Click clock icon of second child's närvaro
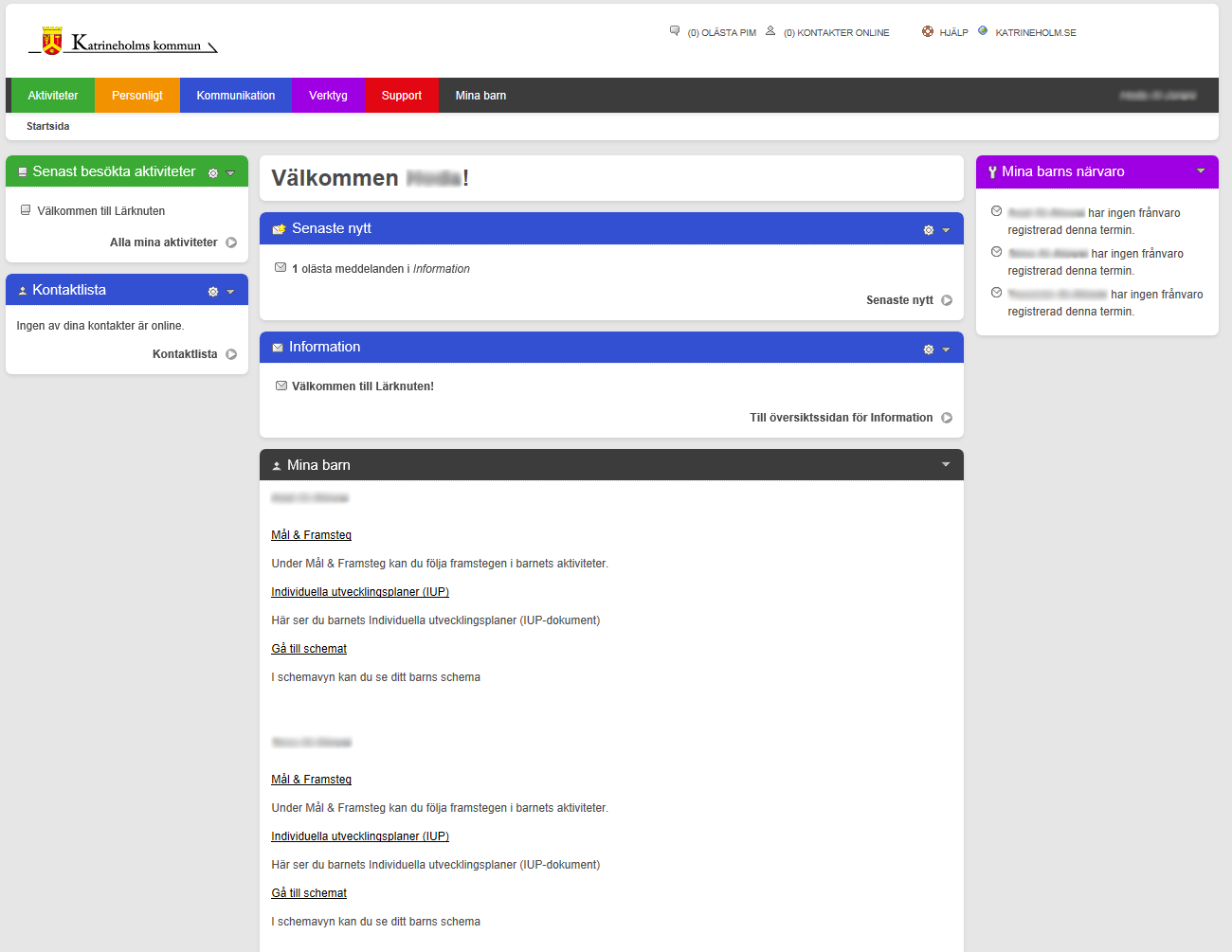The height and width of the screenshot is (952, 1232). coord(996,252)
